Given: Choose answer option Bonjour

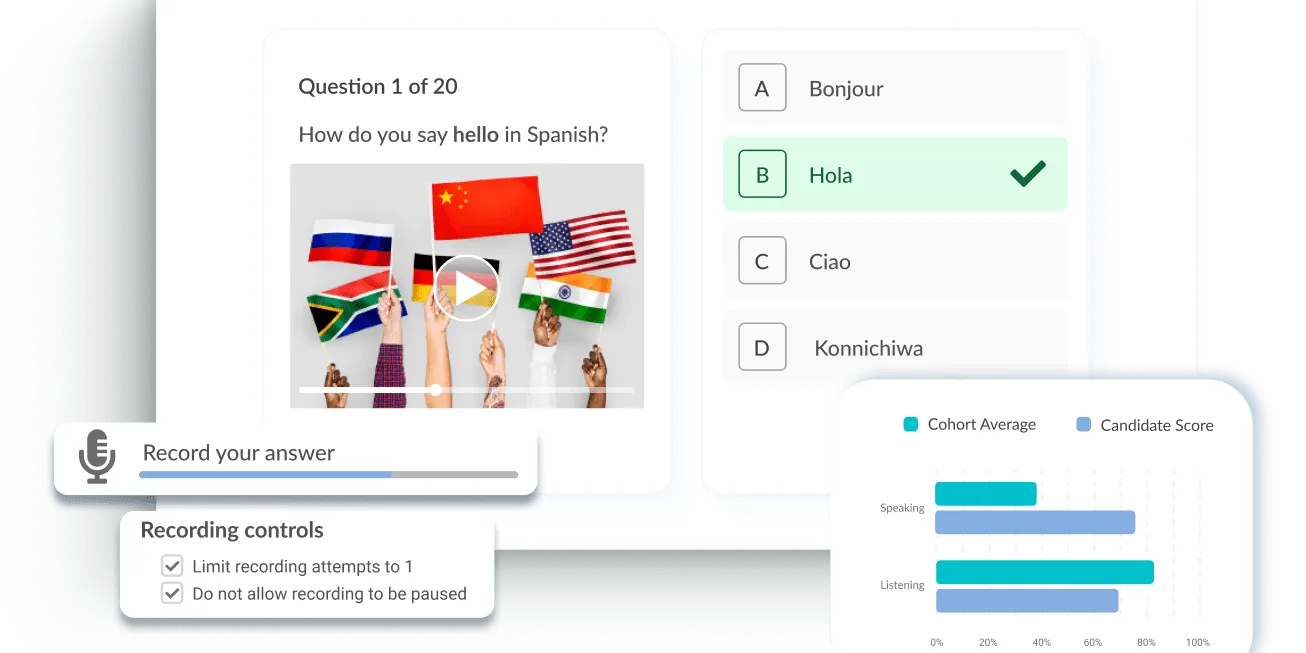Looking at the screenshot, I should click(x=846, y=89).
